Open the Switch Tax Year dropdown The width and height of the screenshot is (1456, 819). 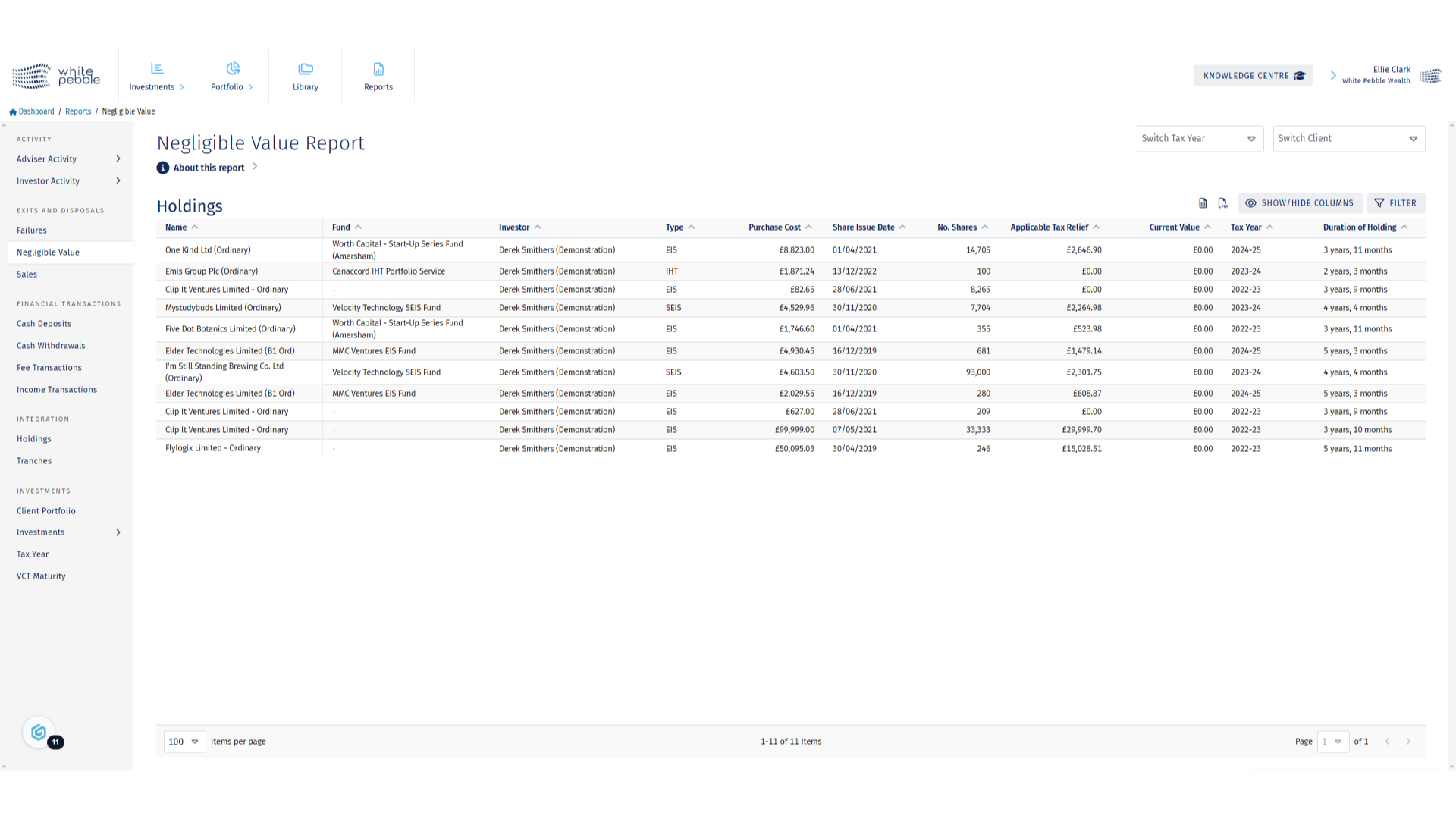[x=1199, y=139]
